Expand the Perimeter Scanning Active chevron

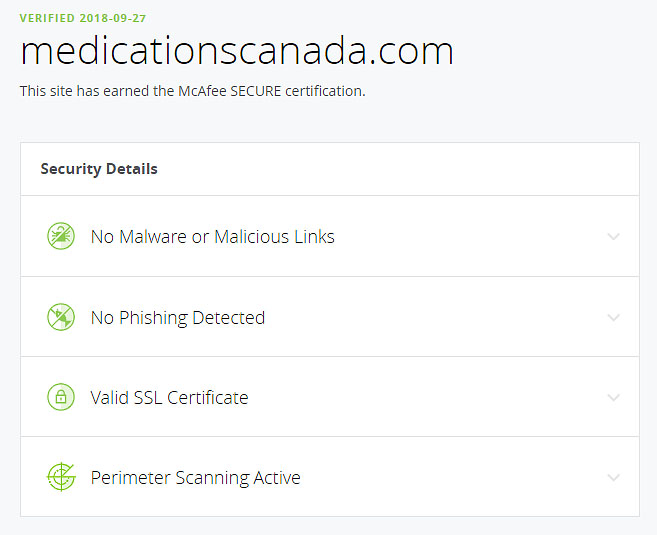(x=613, y=478)
